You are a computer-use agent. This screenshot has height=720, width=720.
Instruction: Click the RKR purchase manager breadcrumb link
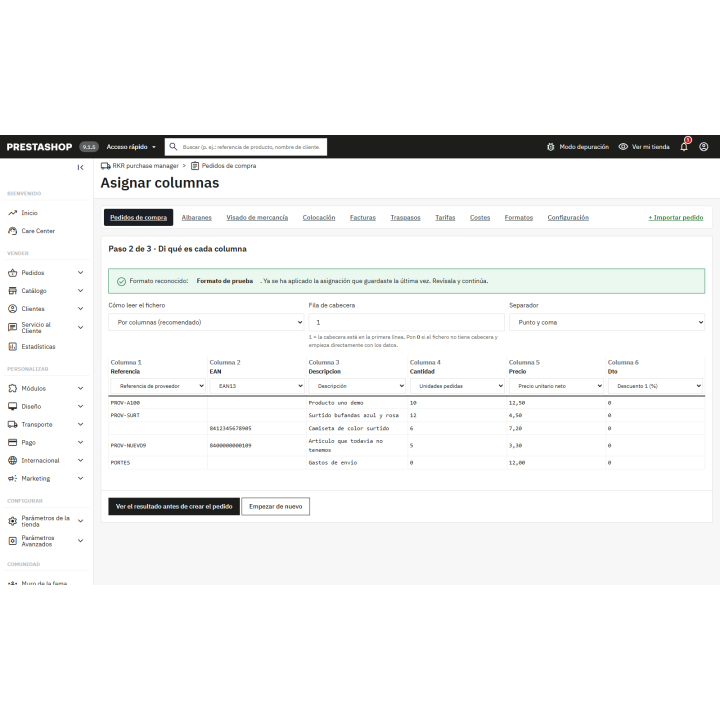[145, 166]
